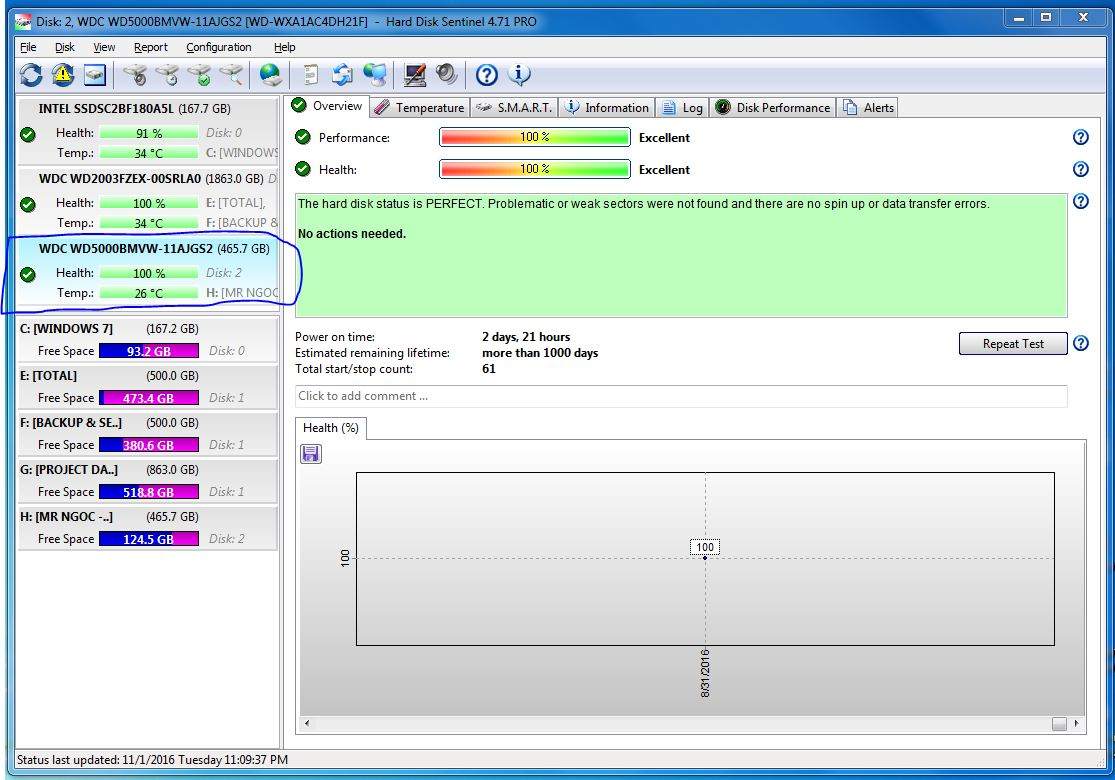Click the 8/31/2016 date label on chart
Viewport: 1115px width, 780px height.
[705, 673]
